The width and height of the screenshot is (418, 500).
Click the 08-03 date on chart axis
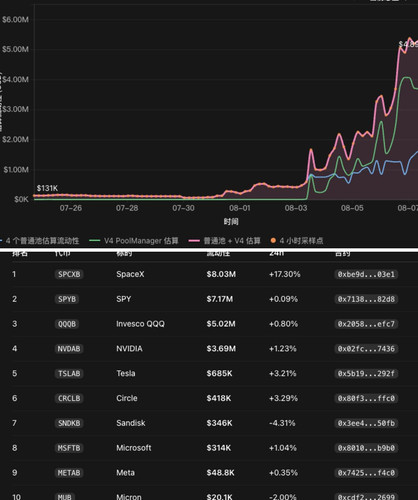[296, 208]
